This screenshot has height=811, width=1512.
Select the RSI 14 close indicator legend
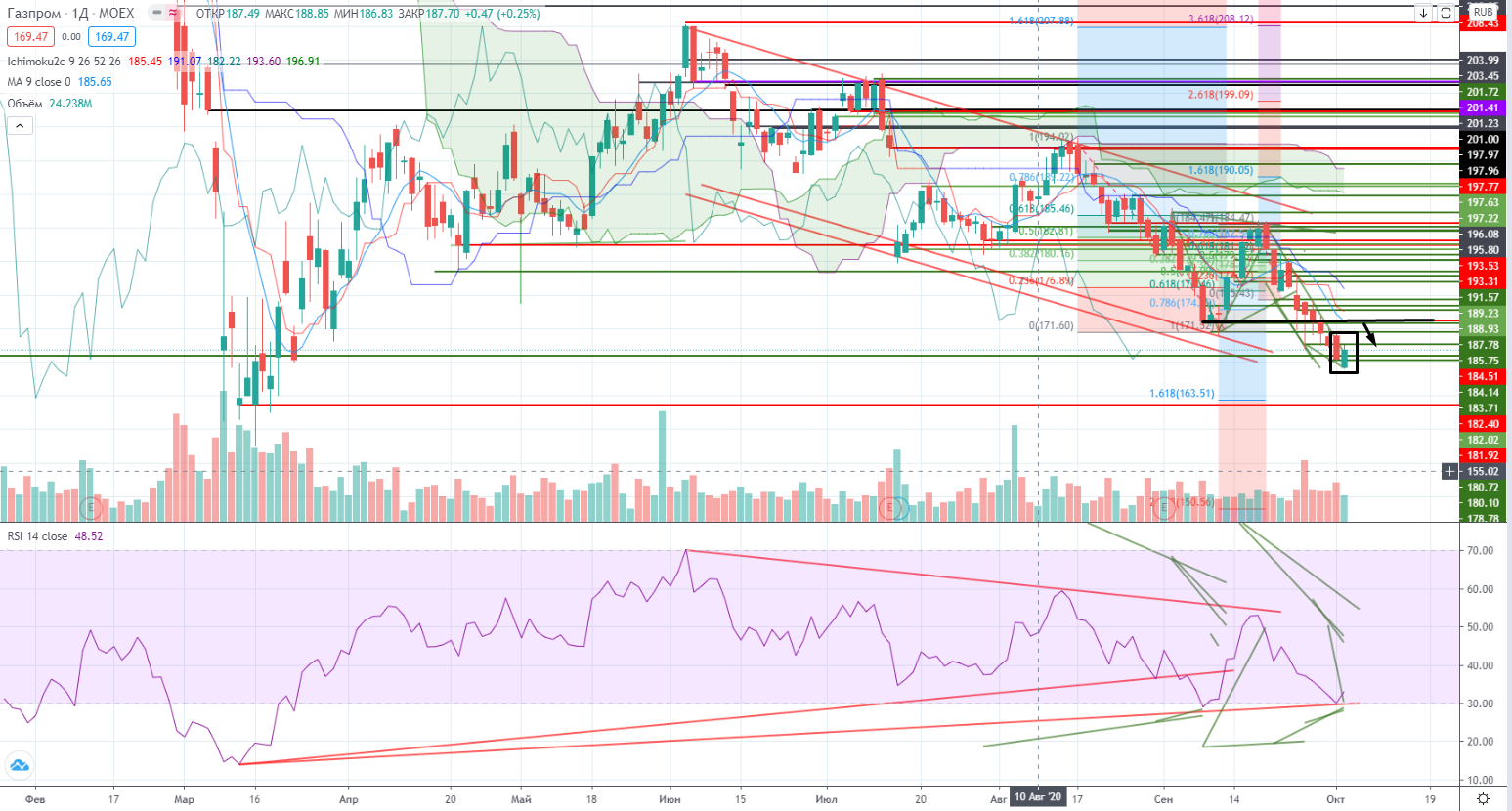coord(38,536)
